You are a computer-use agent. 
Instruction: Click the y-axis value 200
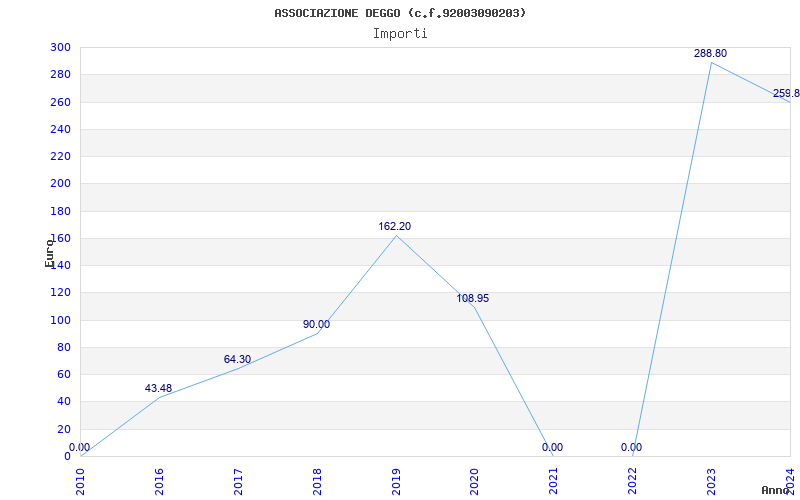tap(60, 184)
